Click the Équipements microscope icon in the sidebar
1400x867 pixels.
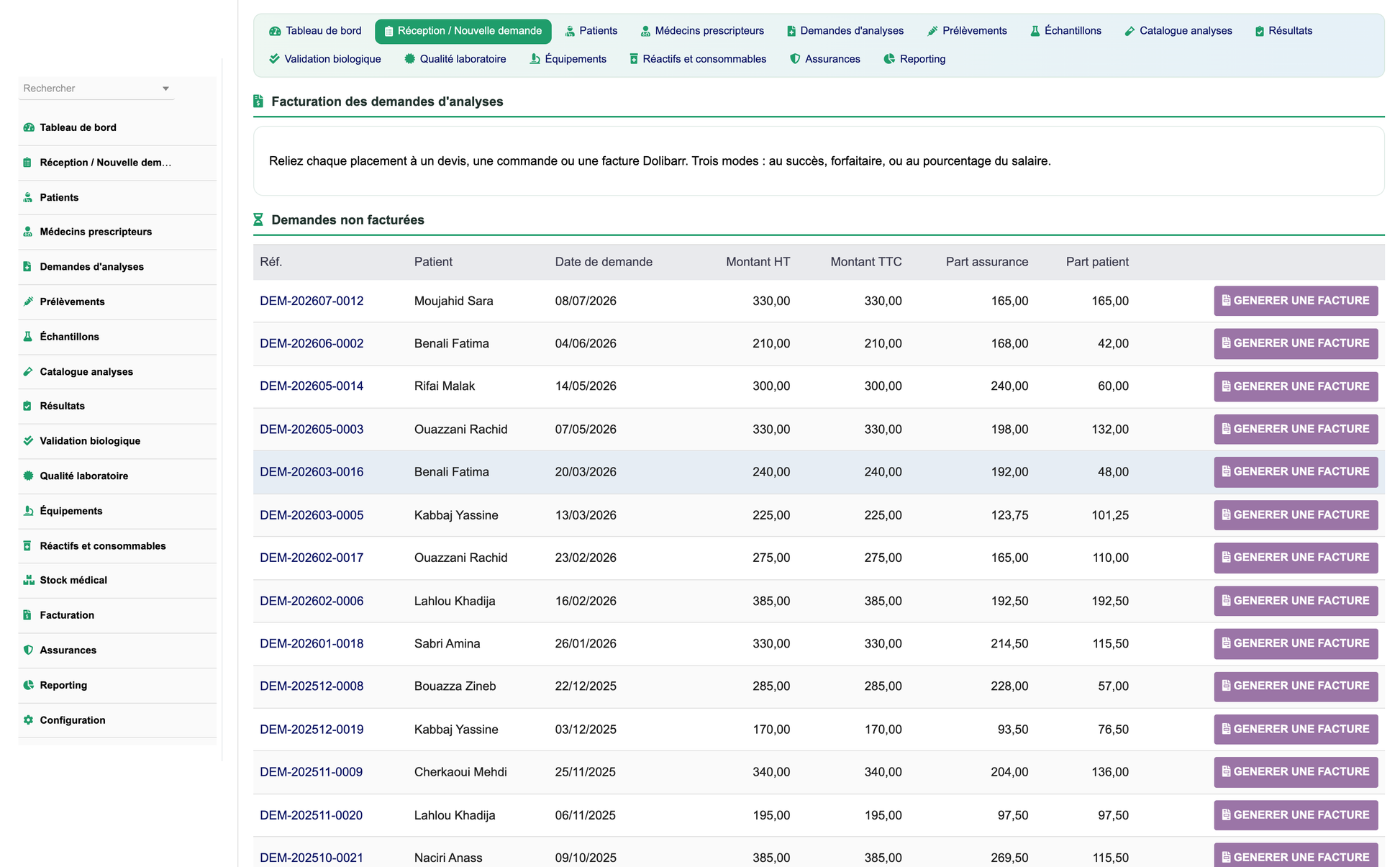point(28,511)
